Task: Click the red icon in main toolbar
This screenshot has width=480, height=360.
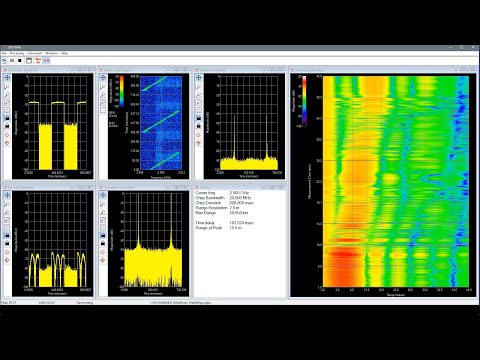Action: pos(38,61)
